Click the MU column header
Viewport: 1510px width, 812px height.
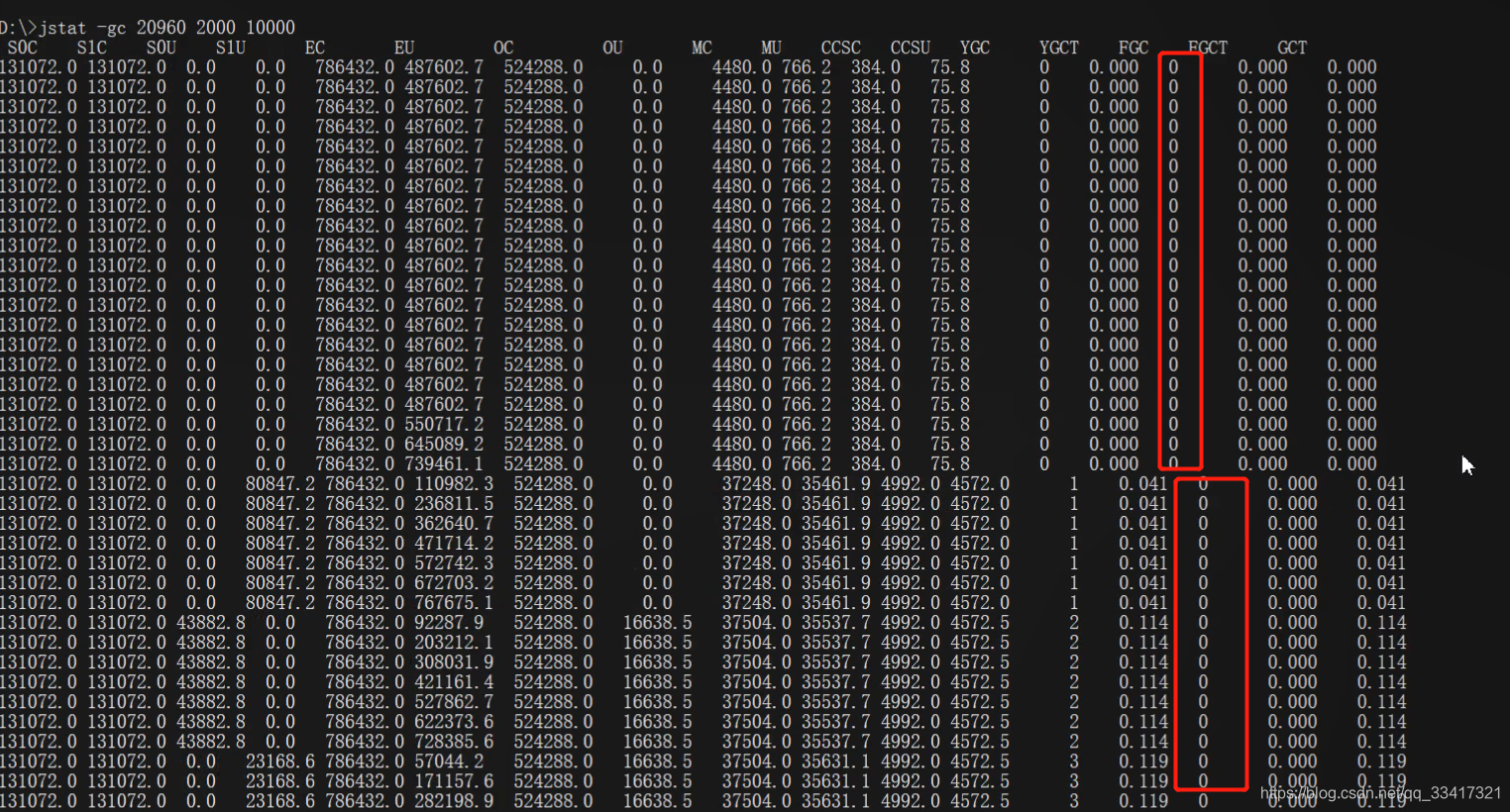click(x=771, y=48)
